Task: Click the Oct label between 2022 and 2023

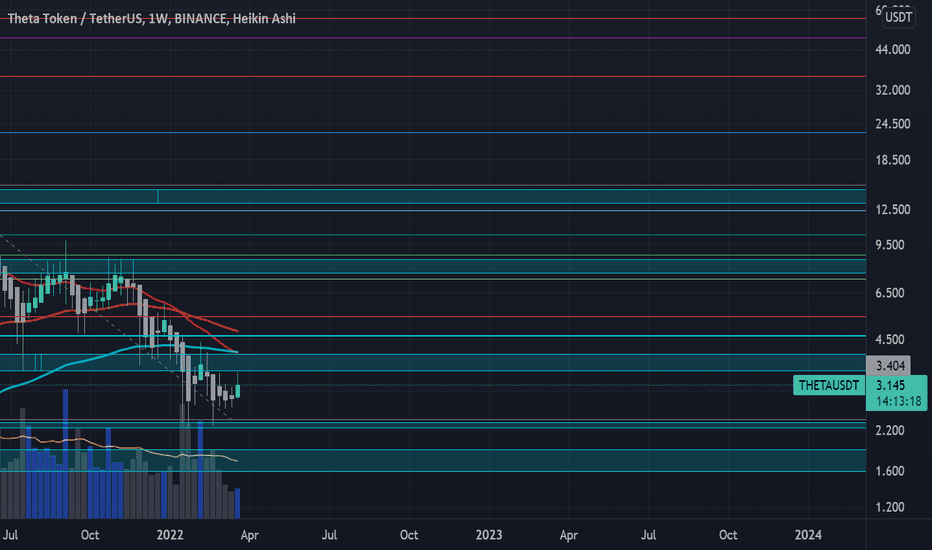Action: click(x=409, y=535)
